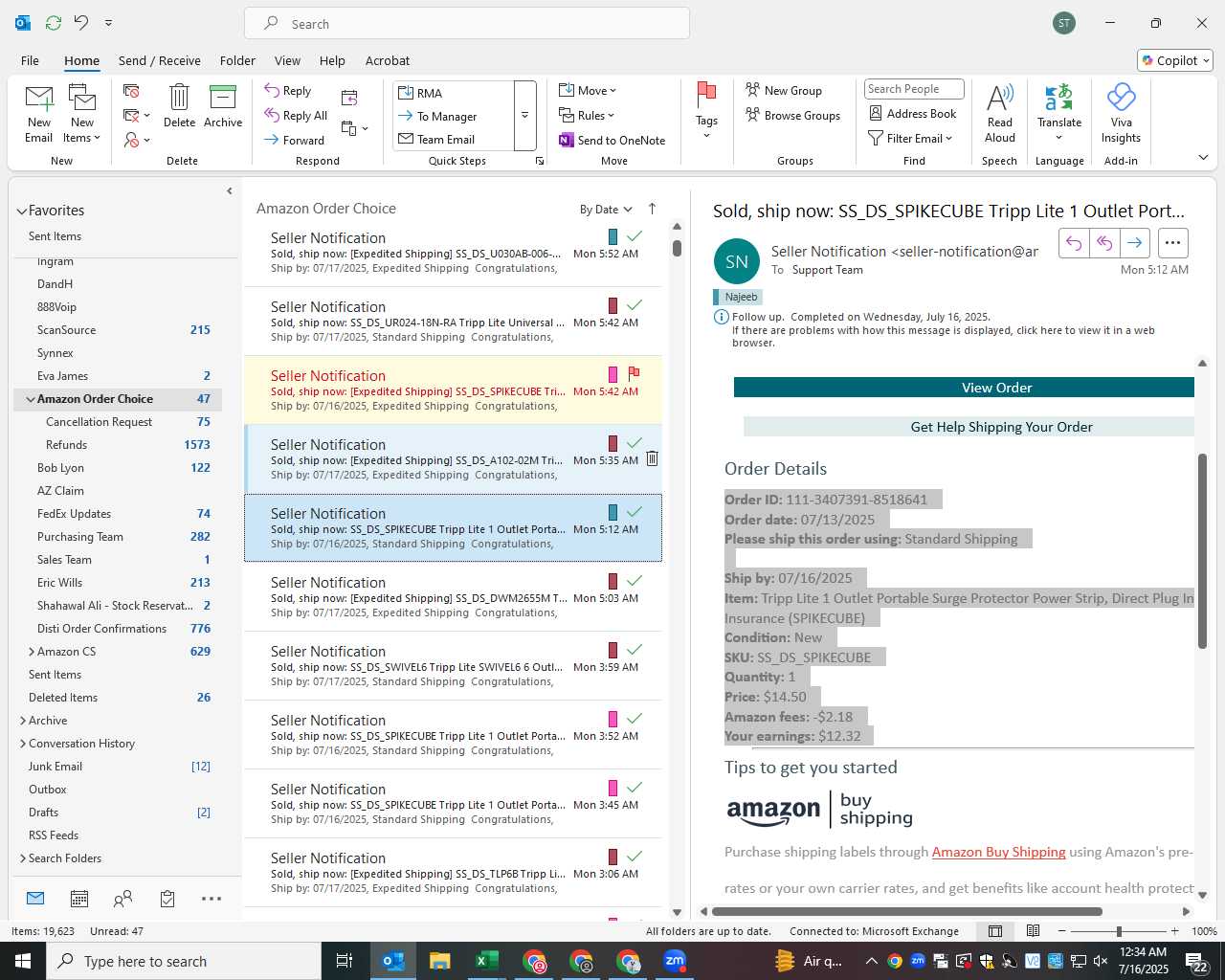Click the Undo icon in title bar
The width and height of the screenshot is (1225, 980).
[81, 22]
